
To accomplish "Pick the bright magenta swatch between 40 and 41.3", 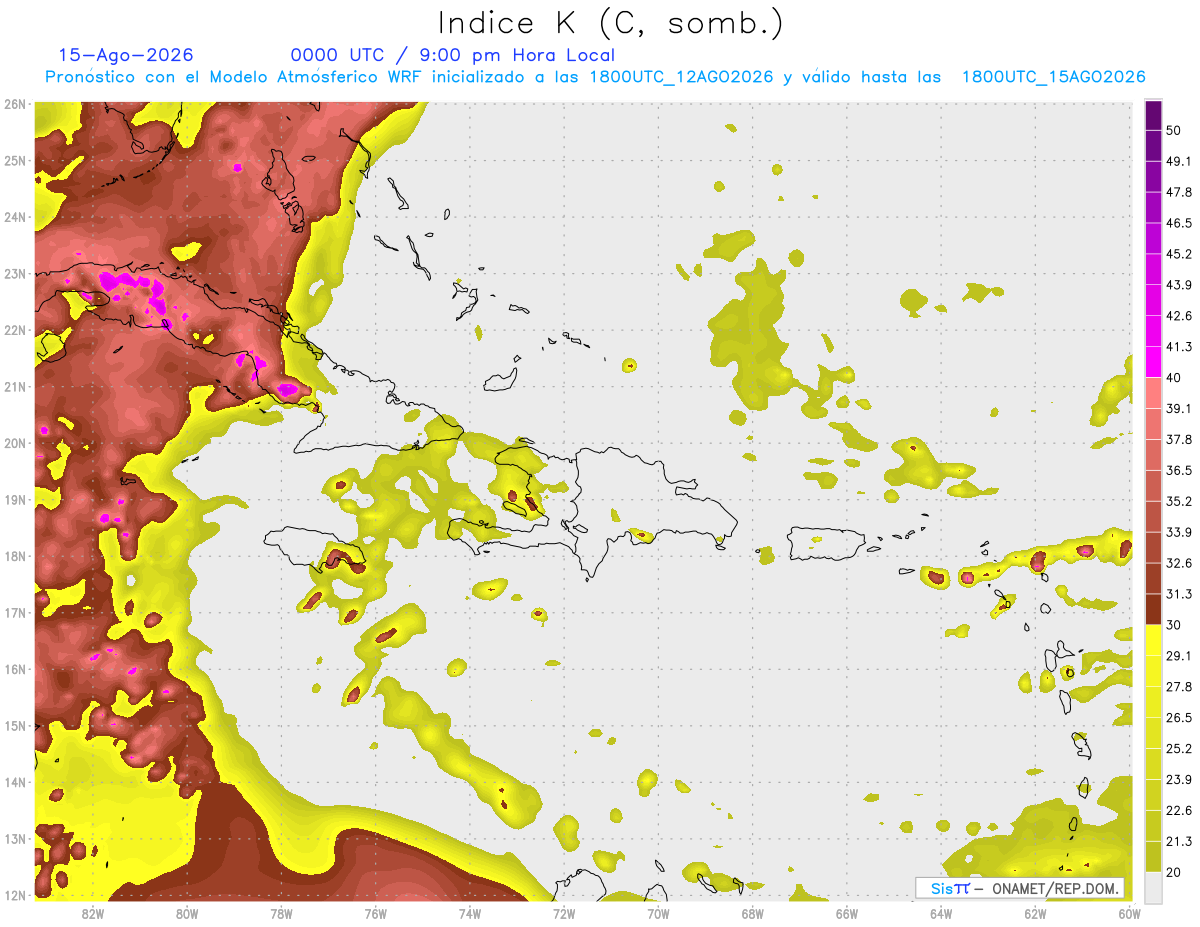I will (x=1153, y=362).
